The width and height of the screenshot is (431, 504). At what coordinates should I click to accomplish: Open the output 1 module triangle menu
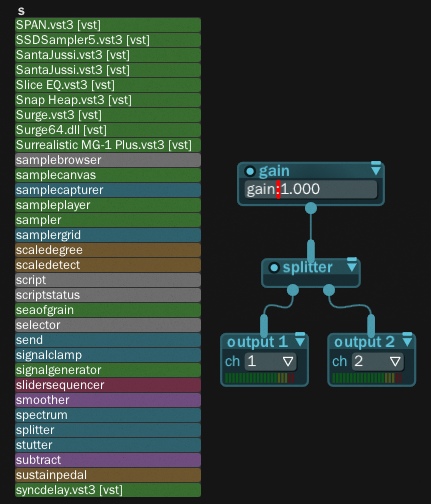[300, 340]
